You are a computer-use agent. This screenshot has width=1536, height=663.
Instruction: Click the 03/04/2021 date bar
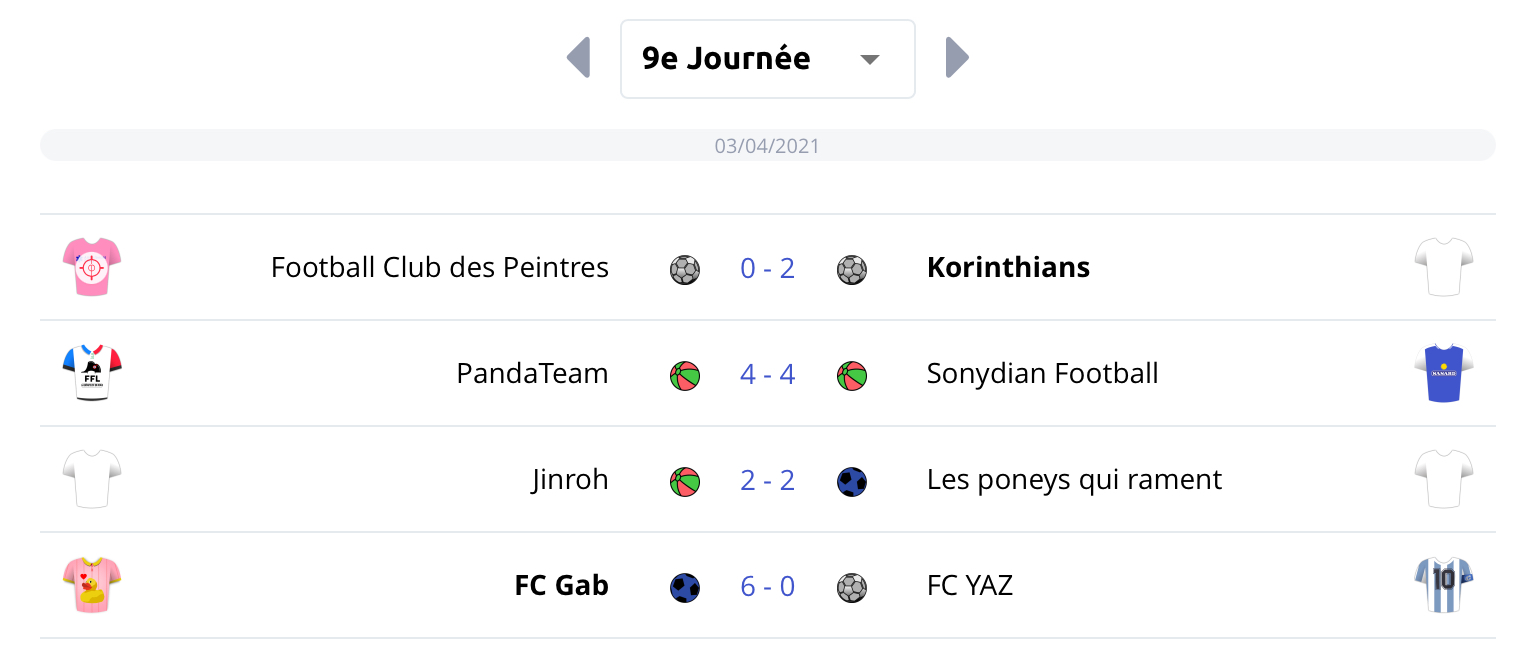pyautogui.click(x=767, y=146)
